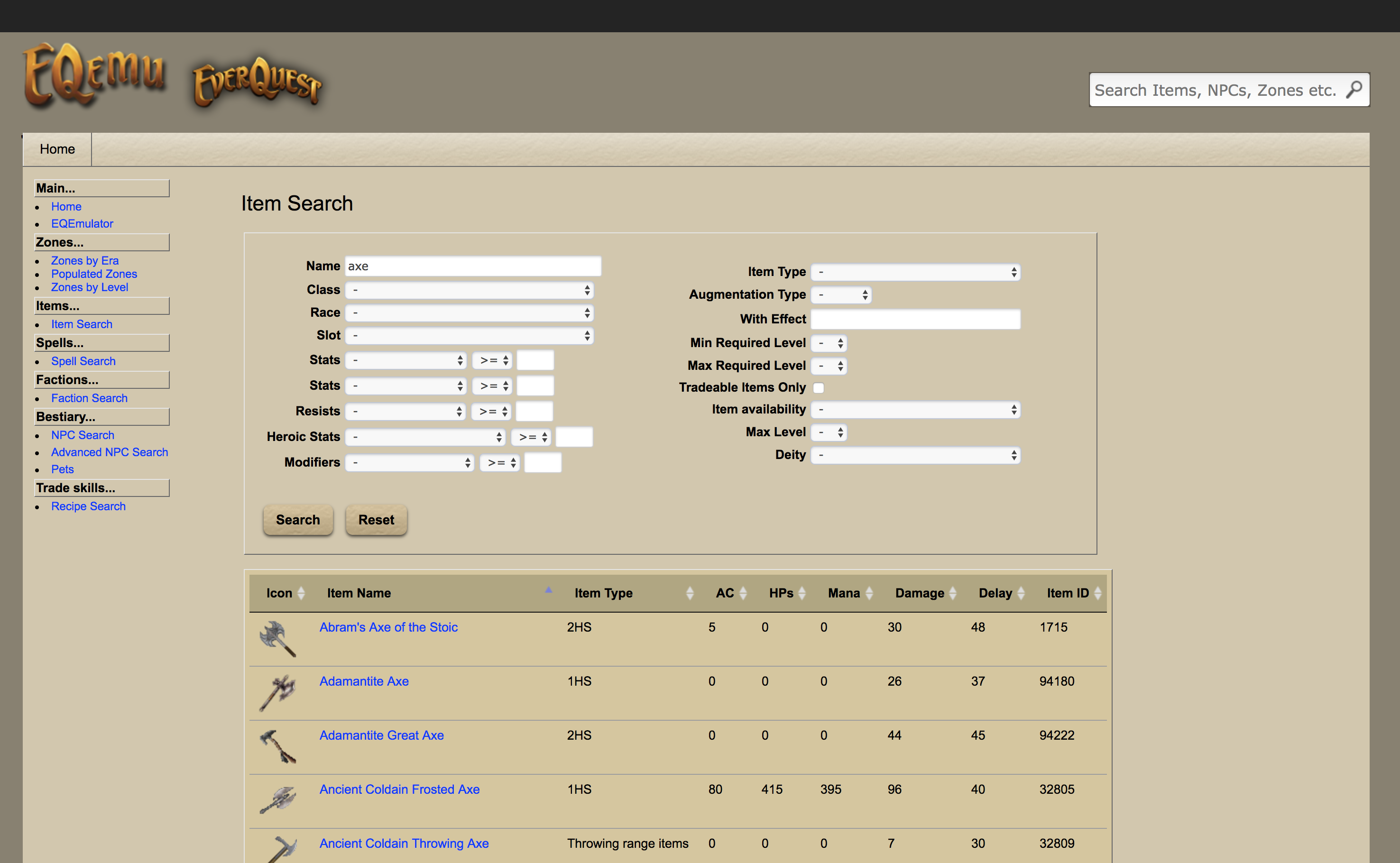Click the Adamantite Great Axe icon
1400x863 pixels.
tap(277, 746)
